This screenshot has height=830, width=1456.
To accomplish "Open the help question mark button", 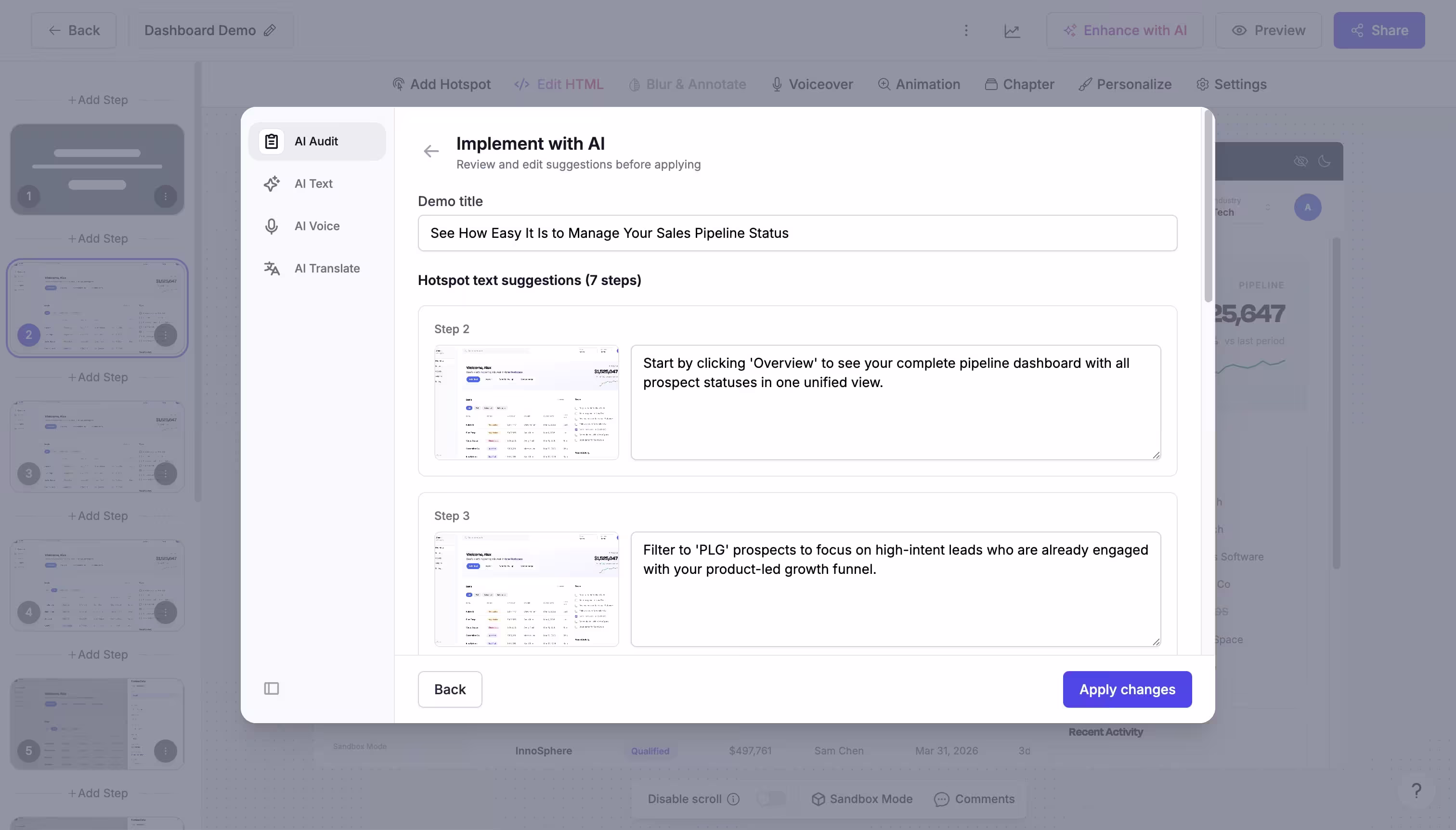I will pyautogui.click(x=1416, y=791).
